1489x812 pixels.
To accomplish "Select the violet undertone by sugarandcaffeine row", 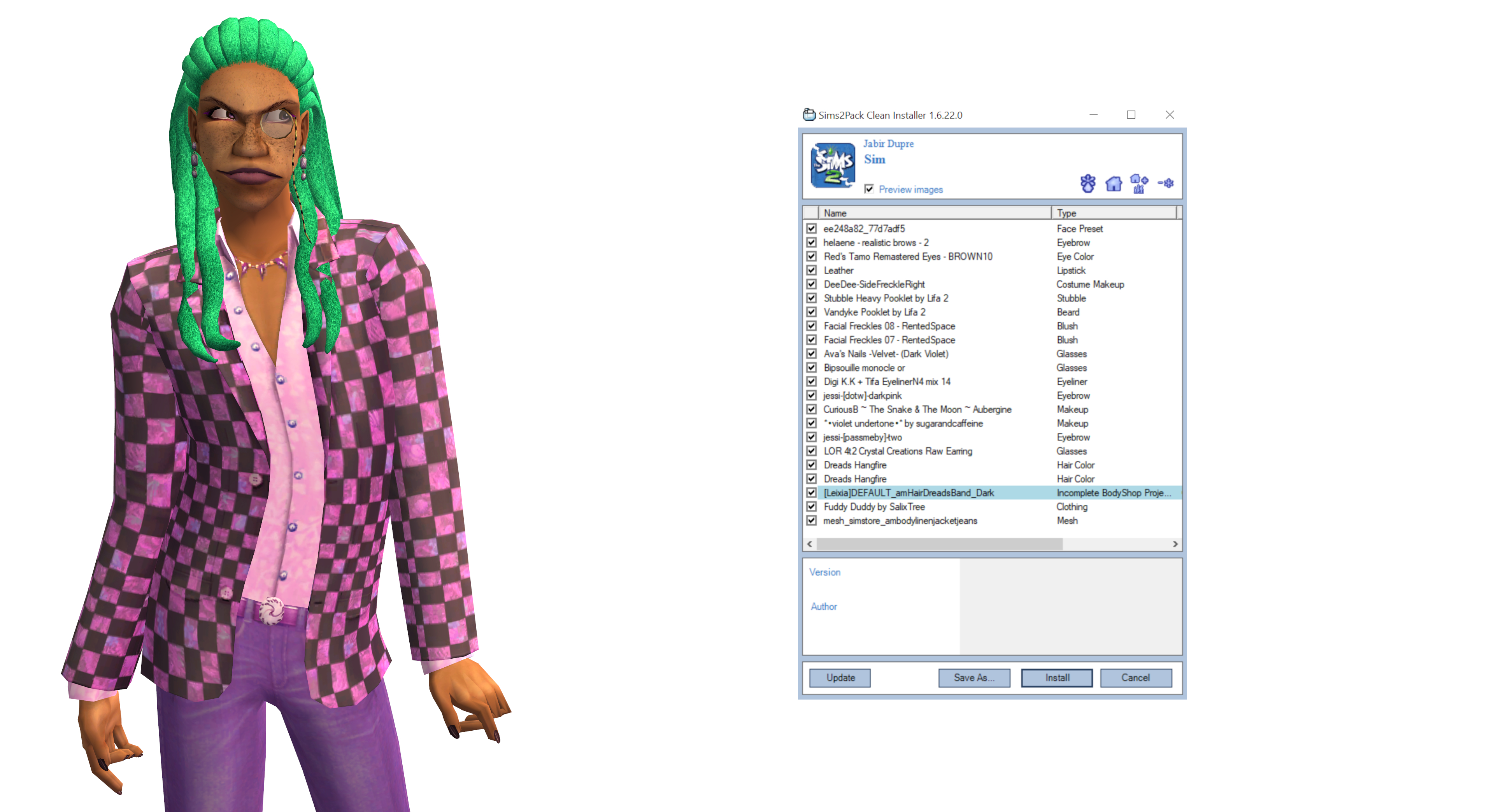I will click(x=992, y=423).
